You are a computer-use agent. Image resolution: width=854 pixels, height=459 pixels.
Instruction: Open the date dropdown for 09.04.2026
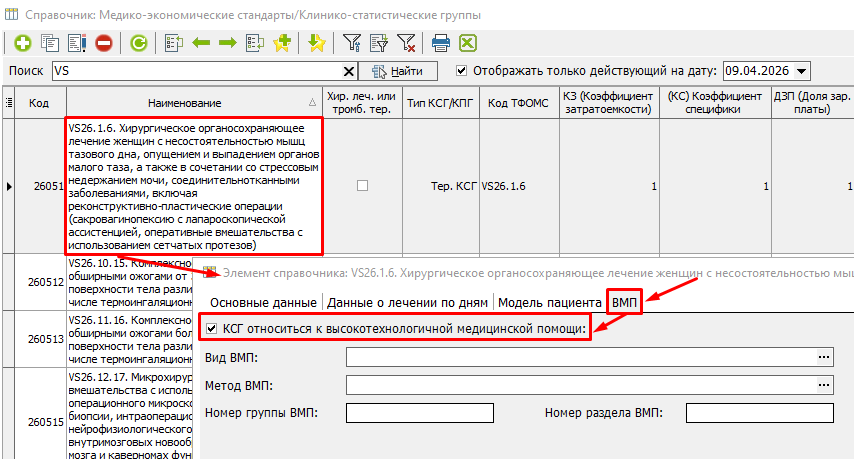point(802,71)
